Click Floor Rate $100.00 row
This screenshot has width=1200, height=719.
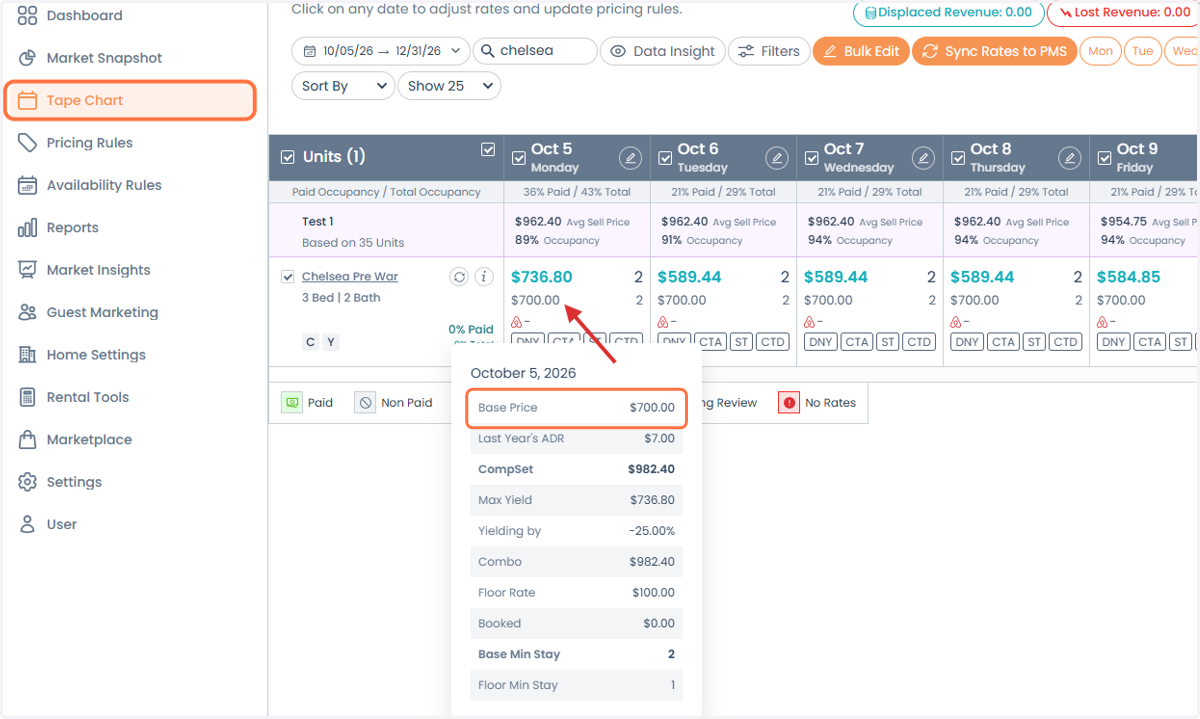(576, 593)
